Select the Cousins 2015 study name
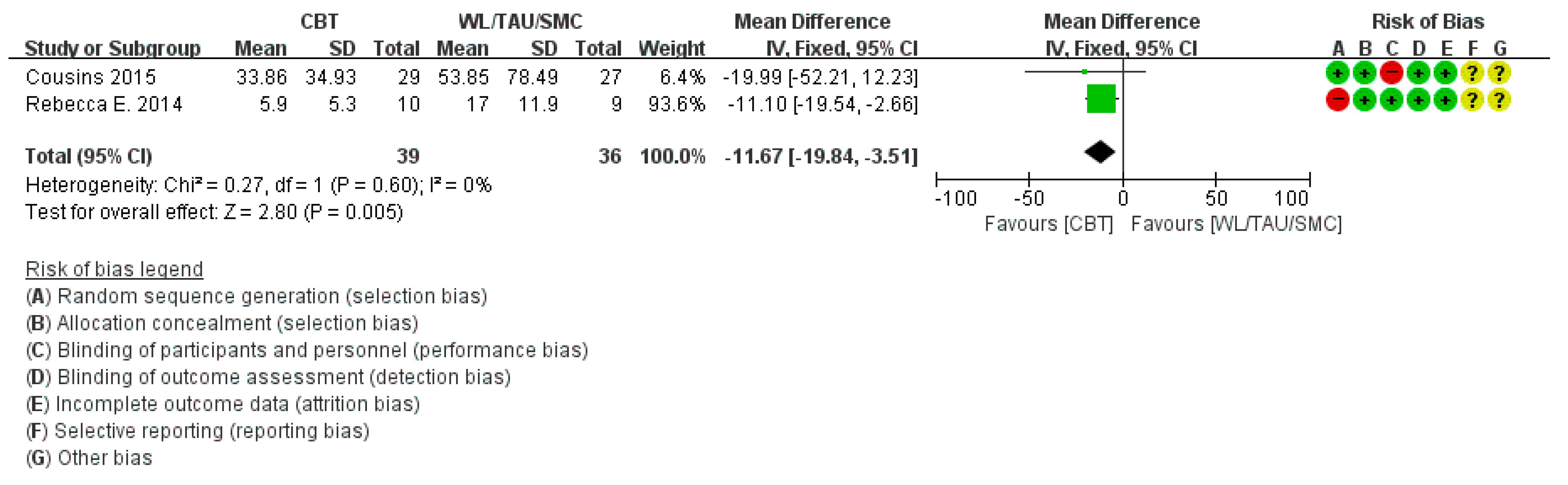 coord(91,77)
